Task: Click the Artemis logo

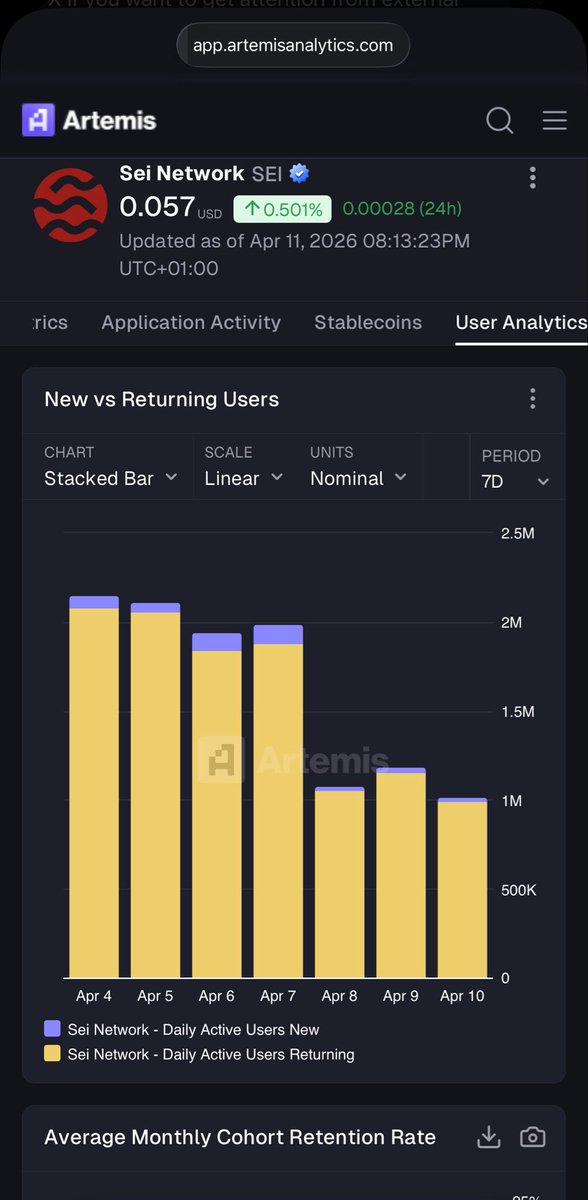Action: 89,121
